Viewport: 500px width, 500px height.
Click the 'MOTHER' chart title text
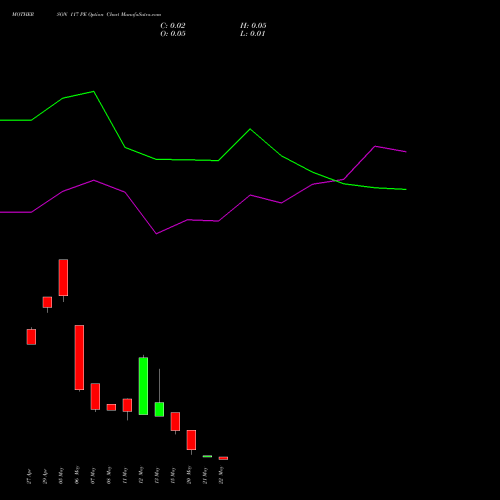coord(23,15)
